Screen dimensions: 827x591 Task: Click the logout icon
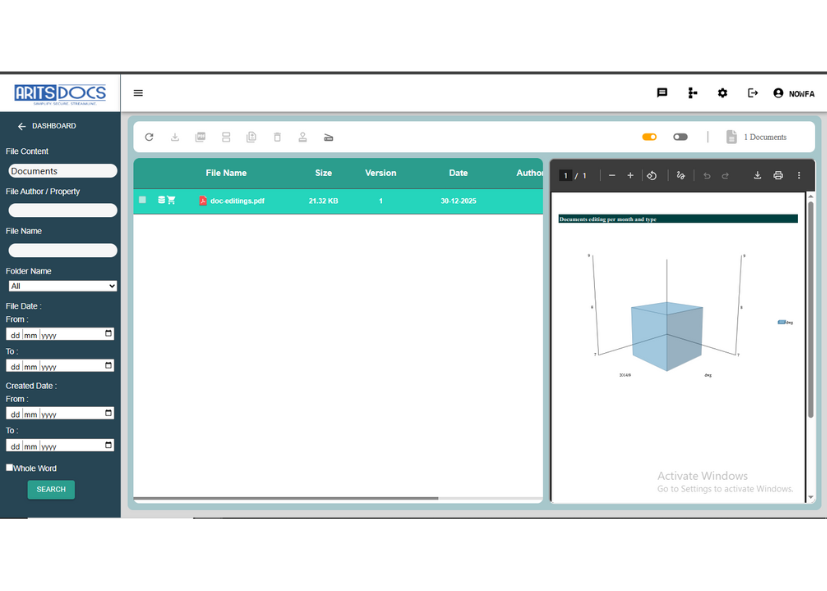tap(753, 93)
